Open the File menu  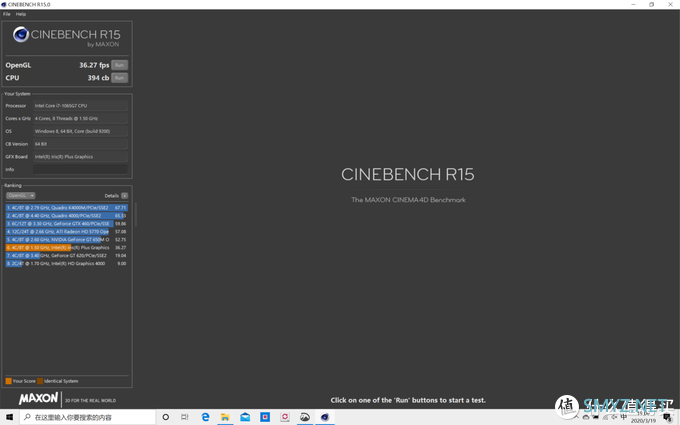coord(7,14)
